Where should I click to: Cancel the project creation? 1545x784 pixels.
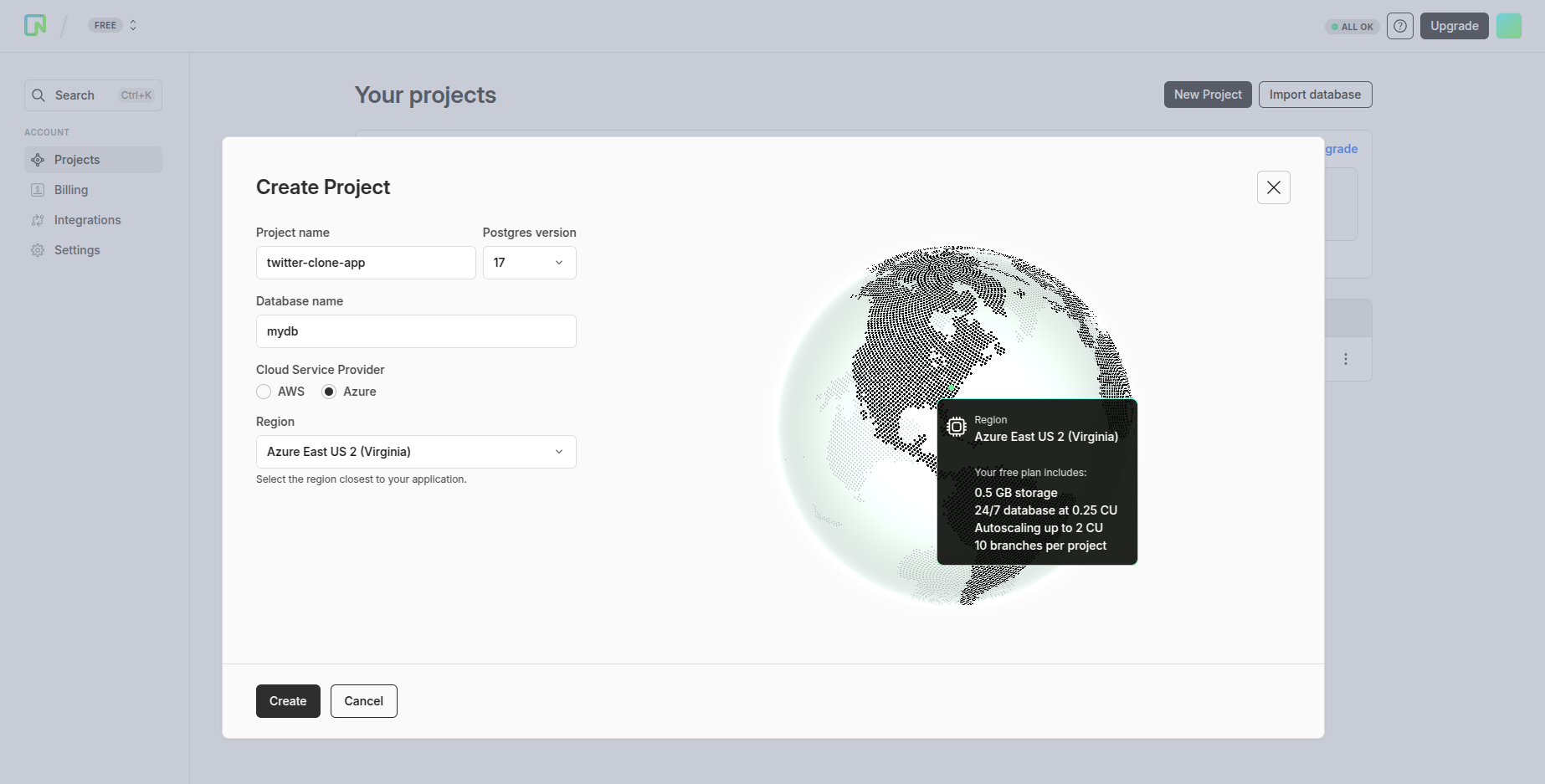point(363,701)
